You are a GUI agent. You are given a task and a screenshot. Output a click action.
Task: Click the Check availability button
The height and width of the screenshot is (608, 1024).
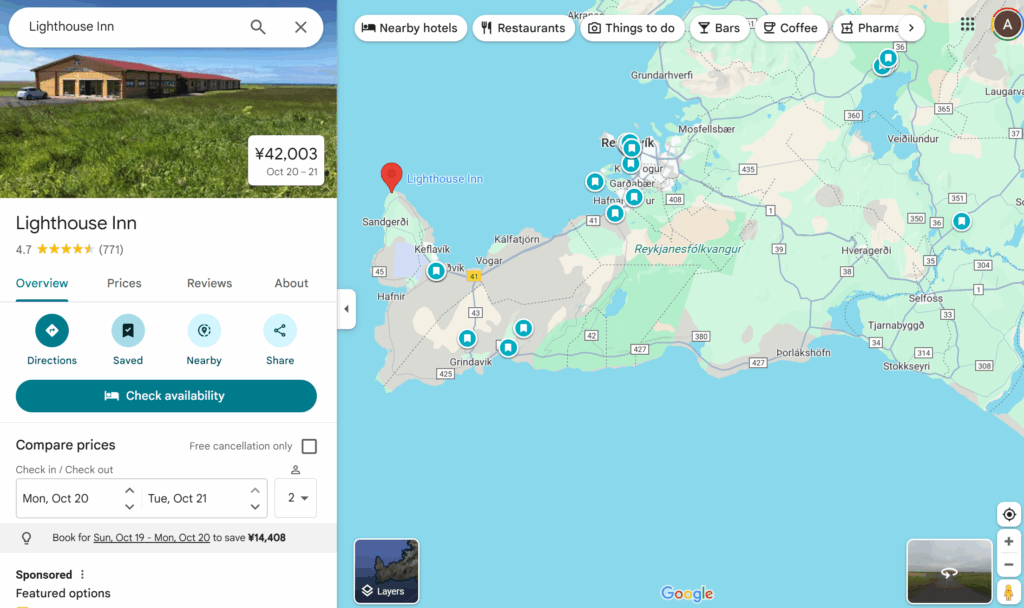(166, 396)
